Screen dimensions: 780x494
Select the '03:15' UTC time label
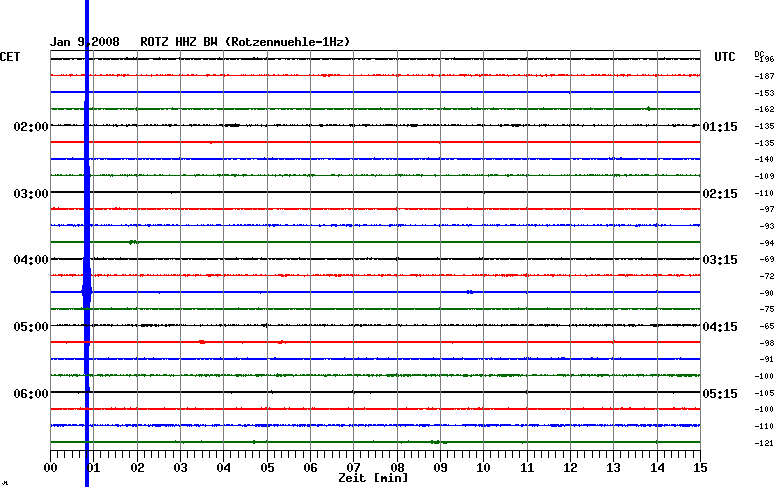720,260
